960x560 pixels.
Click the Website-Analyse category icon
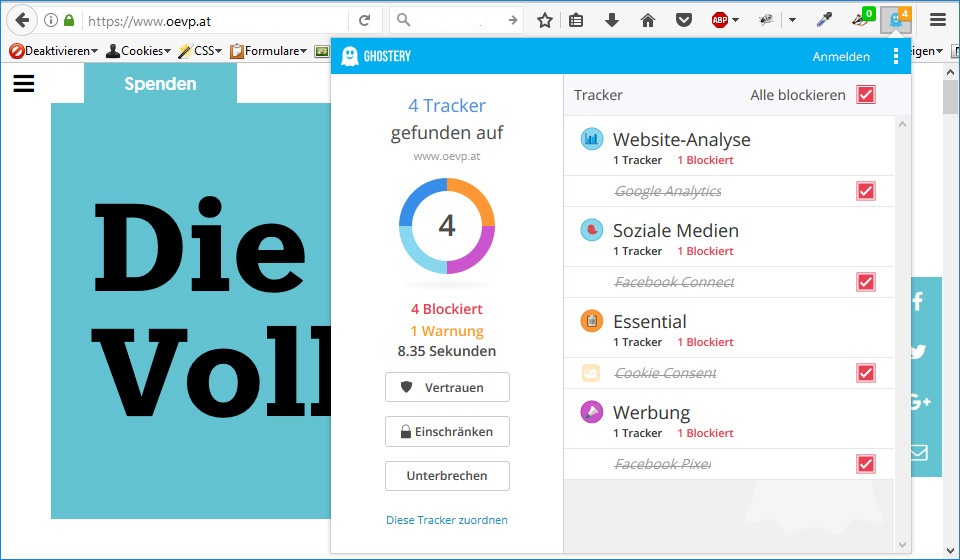pyautogui.click(x=591, y=140)
